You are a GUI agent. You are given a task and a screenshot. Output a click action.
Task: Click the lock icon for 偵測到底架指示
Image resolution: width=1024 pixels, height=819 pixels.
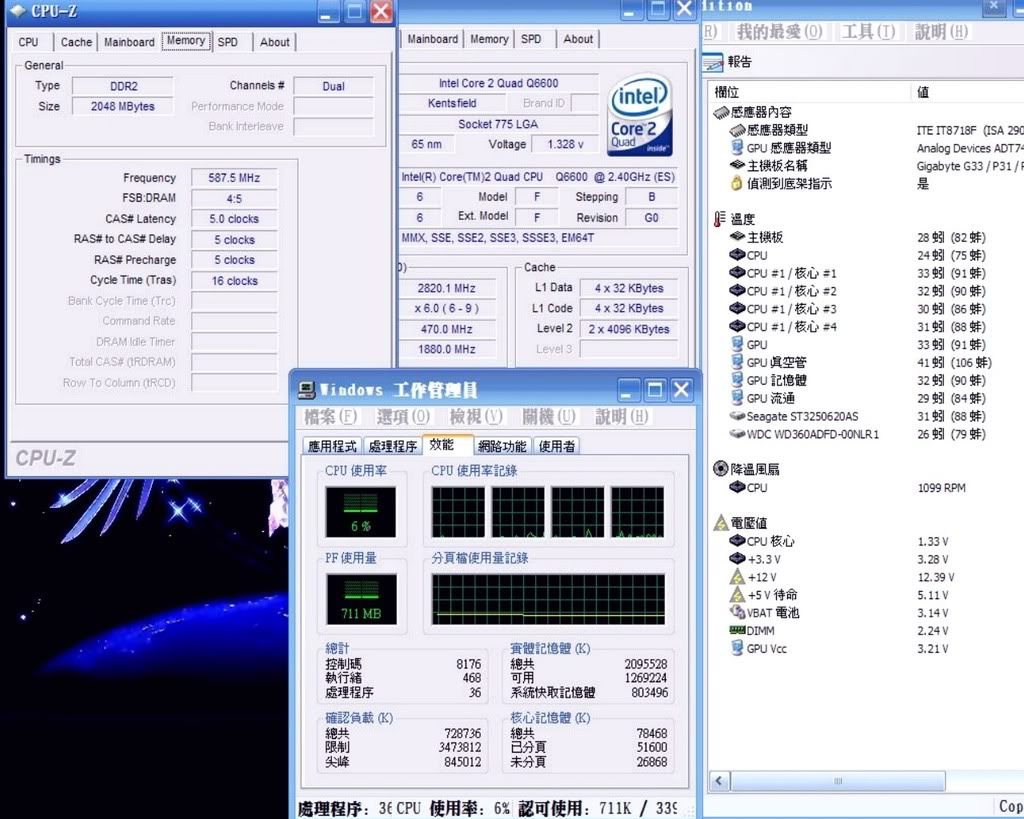(x=737, y=184)
